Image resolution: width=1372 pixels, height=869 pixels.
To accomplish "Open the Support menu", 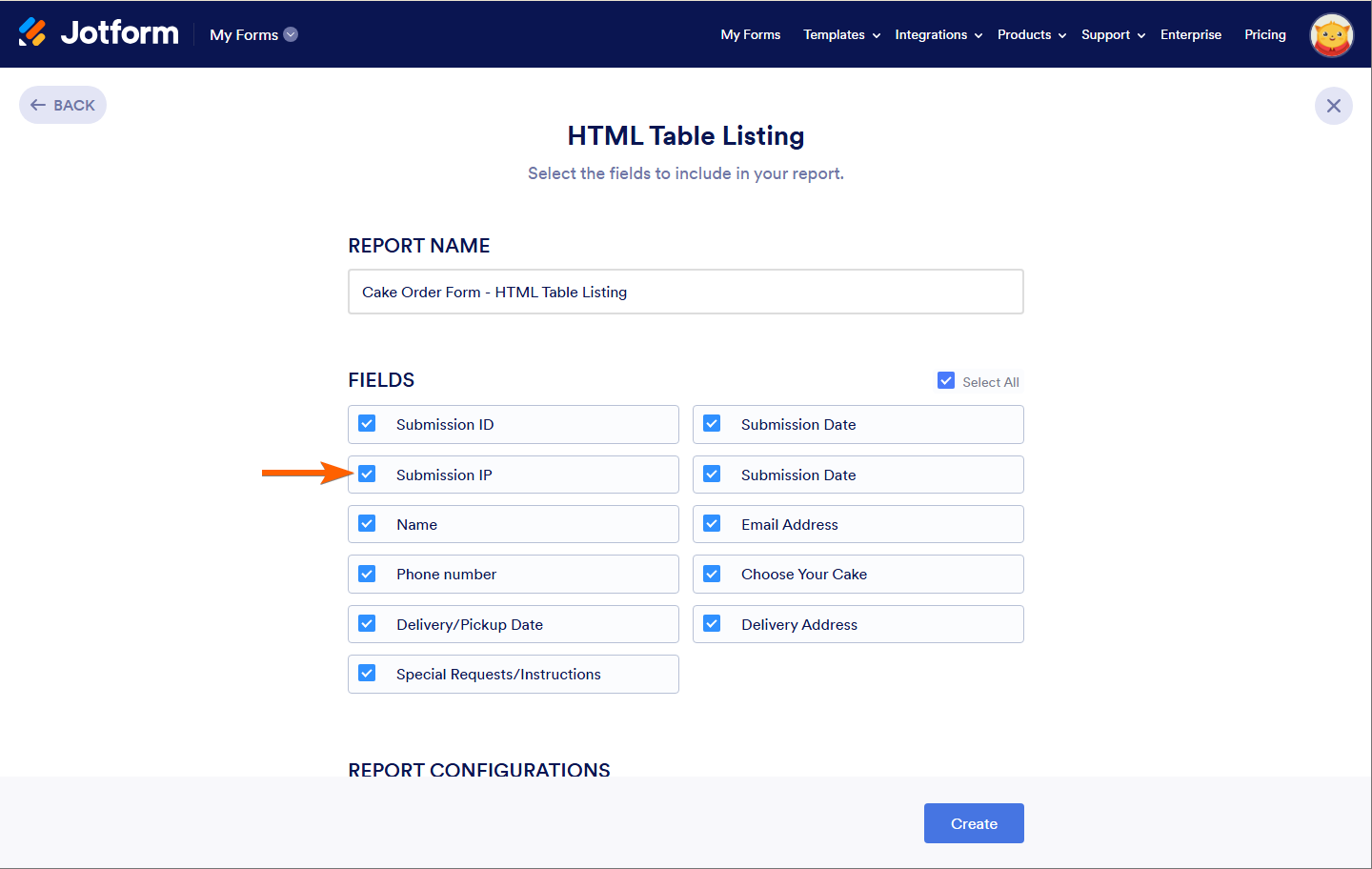I will (1112, 34).
